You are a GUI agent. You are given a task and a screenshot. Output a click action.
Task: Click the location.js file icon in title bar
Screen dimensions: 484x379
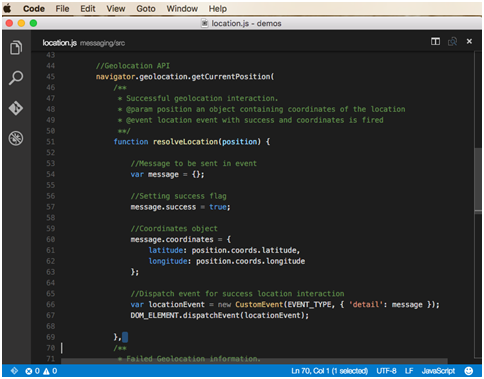204,23
